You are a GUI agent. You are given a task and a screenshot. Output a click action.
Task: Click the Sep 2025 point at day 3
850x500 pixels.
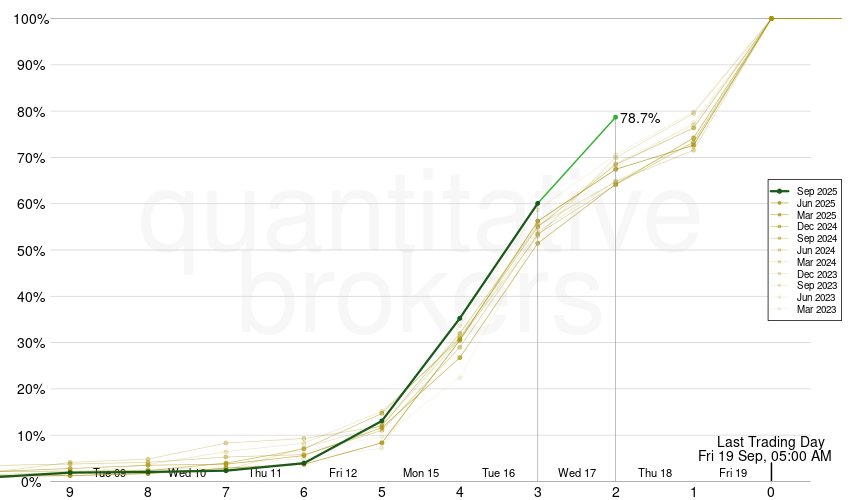[x=538, y=203]
